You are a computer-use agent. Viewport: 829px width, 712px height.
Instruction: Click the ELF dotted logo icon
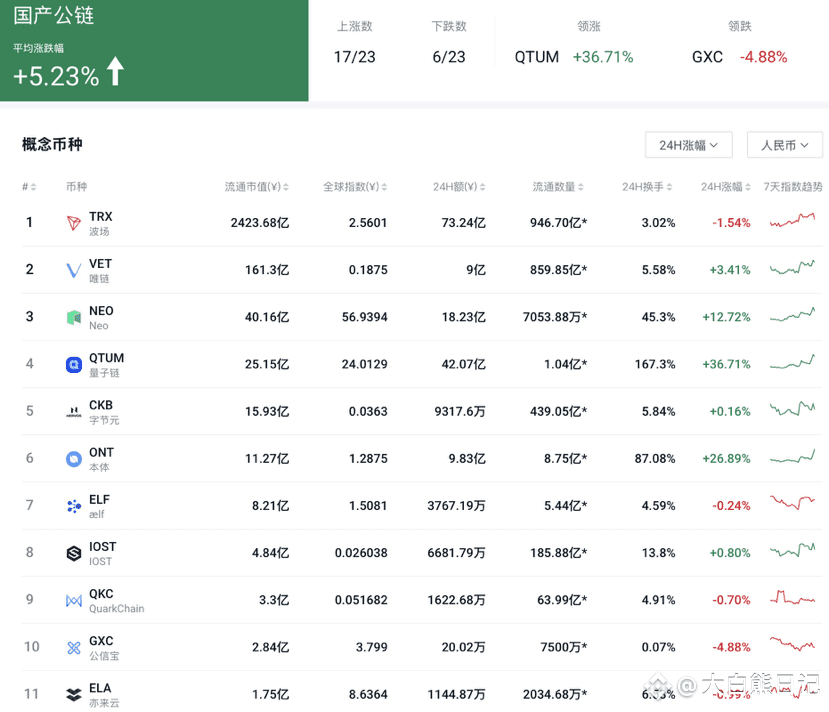(x=73, y=506)
